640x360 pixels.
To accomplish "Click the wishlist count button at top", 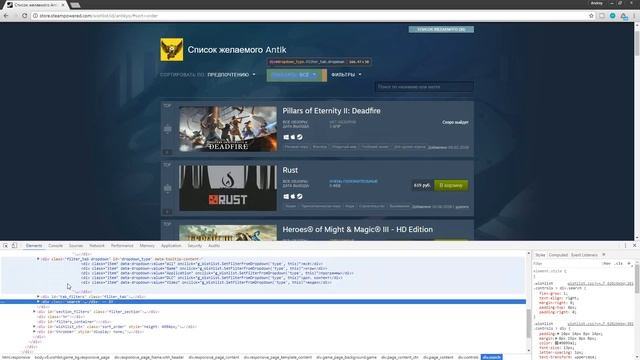I will (441, 29).
